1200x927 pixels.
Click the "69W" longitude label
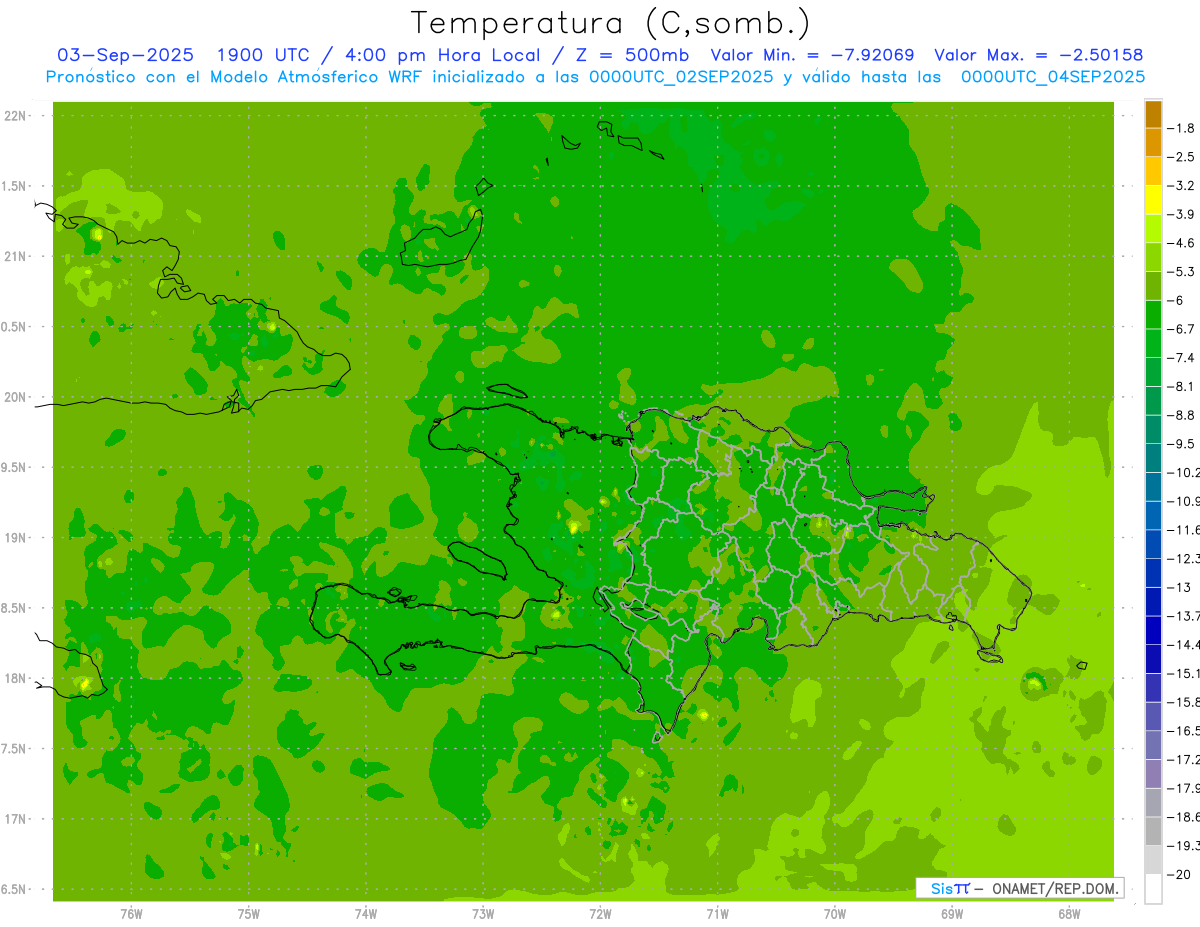coord(952,914)
